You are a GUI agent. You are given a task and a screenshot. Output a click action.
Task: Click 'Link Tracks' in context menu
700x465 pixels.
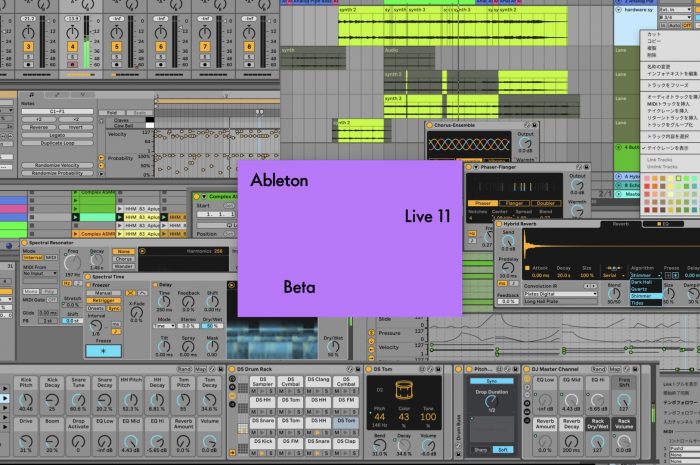tap(659, 160)
